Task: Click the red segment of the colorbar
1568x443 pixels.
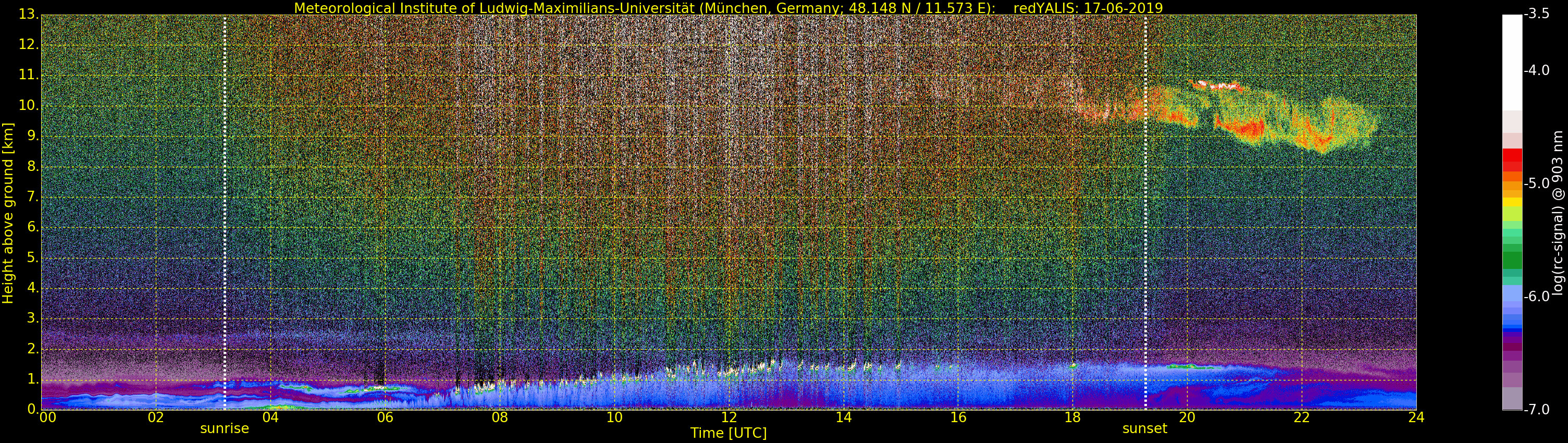Action: pos(1512,155)
